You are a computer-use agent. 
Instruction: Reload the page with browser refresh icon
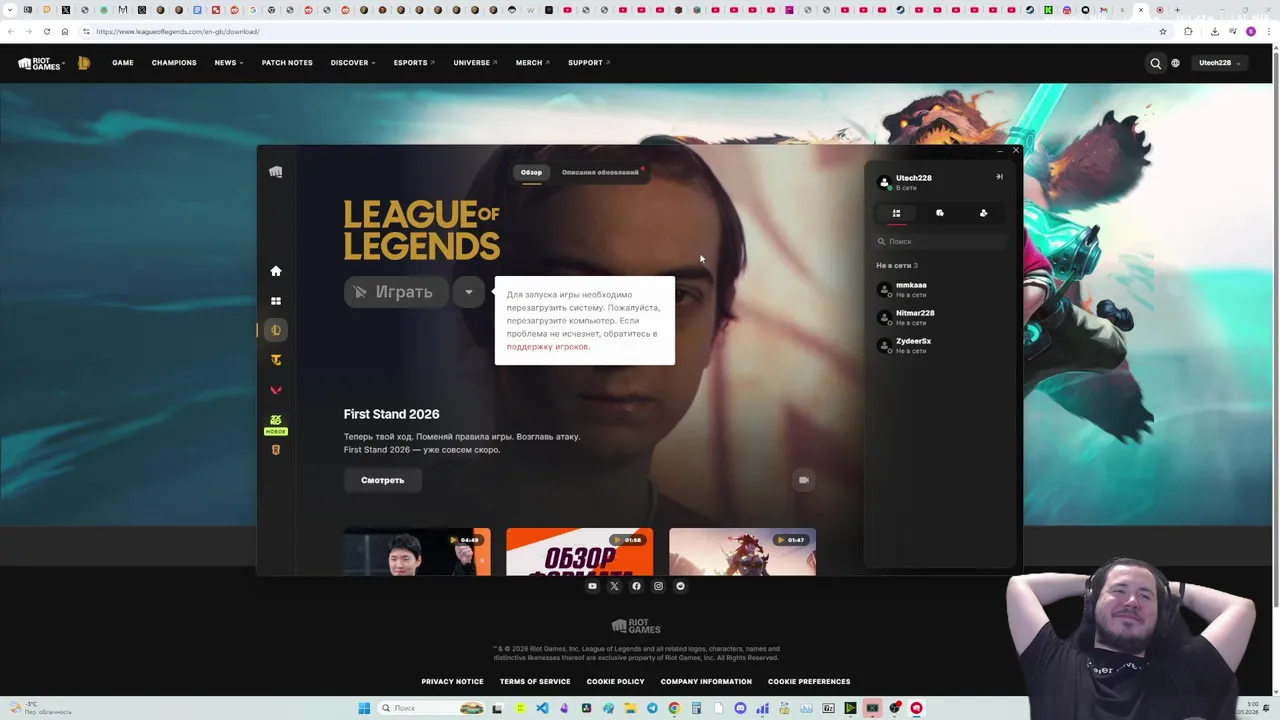click(x=46, y=31)
